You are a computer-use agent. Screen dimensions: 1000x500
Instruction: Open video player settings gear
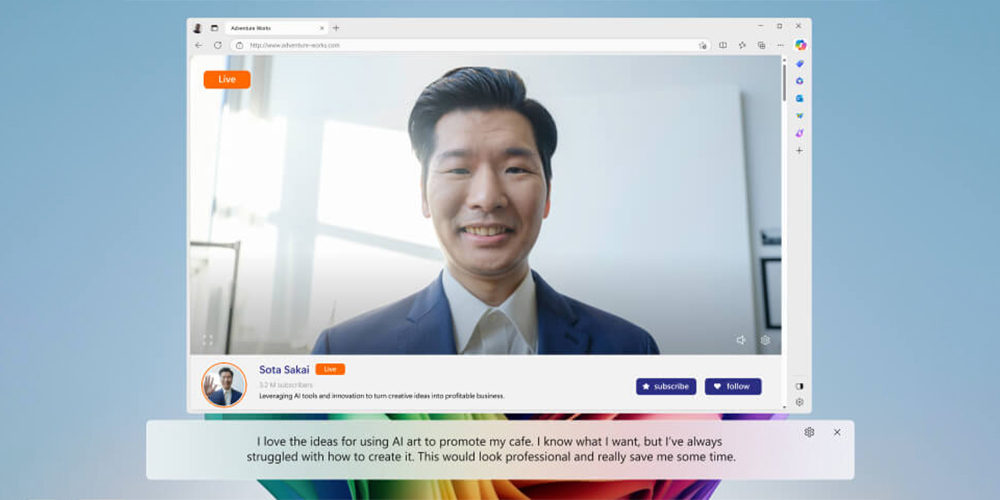(765, 340)
